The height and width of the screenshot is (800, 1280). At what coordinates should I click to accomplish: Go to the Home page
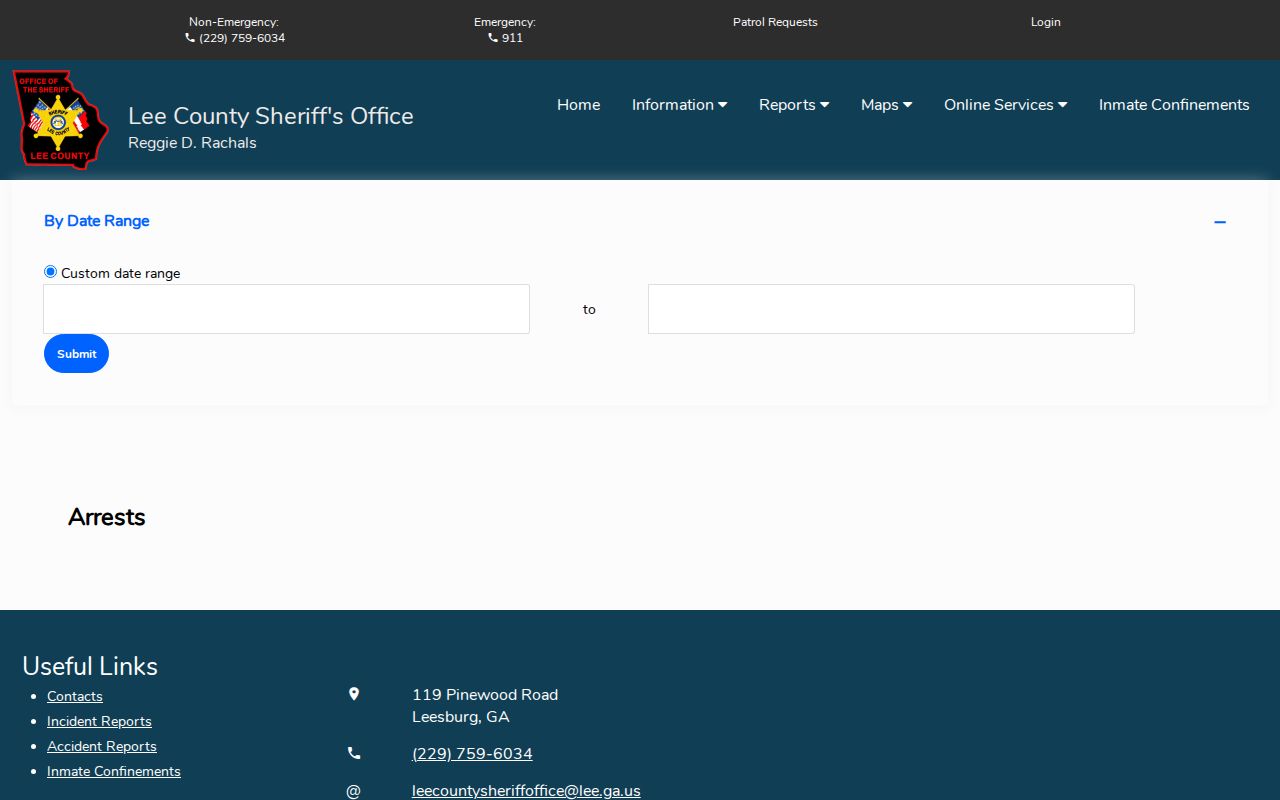pyautogui.click(x=579, y=105)
